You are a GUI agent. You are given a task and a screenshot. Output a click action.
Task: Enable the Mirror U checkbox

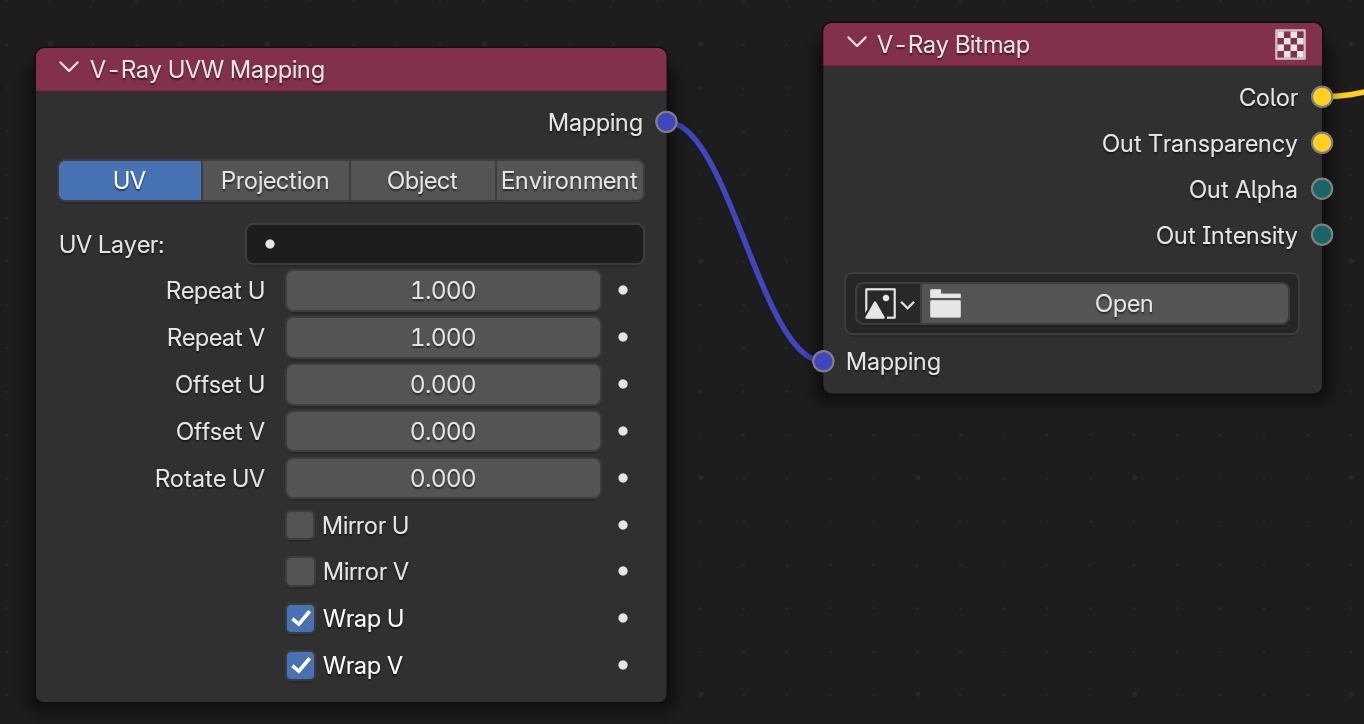[x=300, y=525]
